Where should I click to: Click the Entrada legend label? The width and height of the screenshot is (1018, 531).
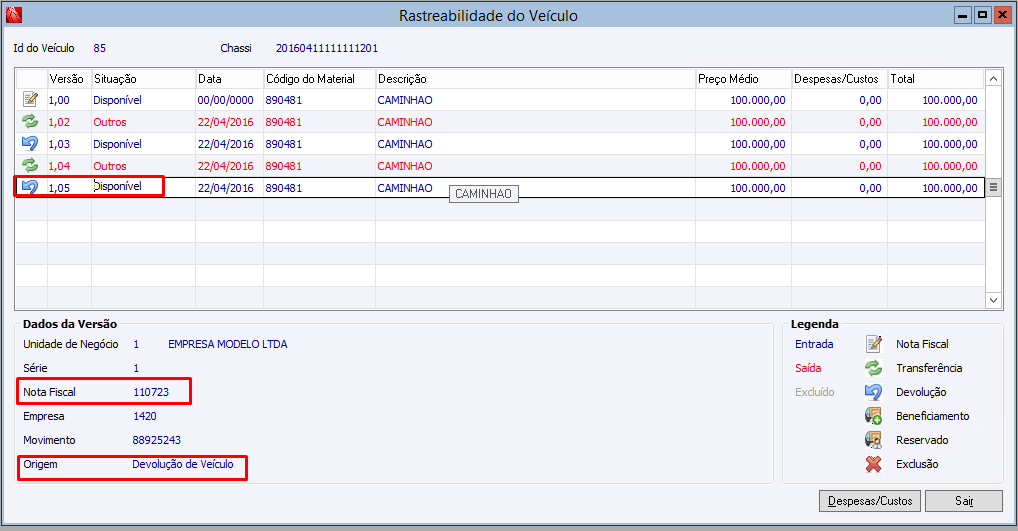pos(814,344)
